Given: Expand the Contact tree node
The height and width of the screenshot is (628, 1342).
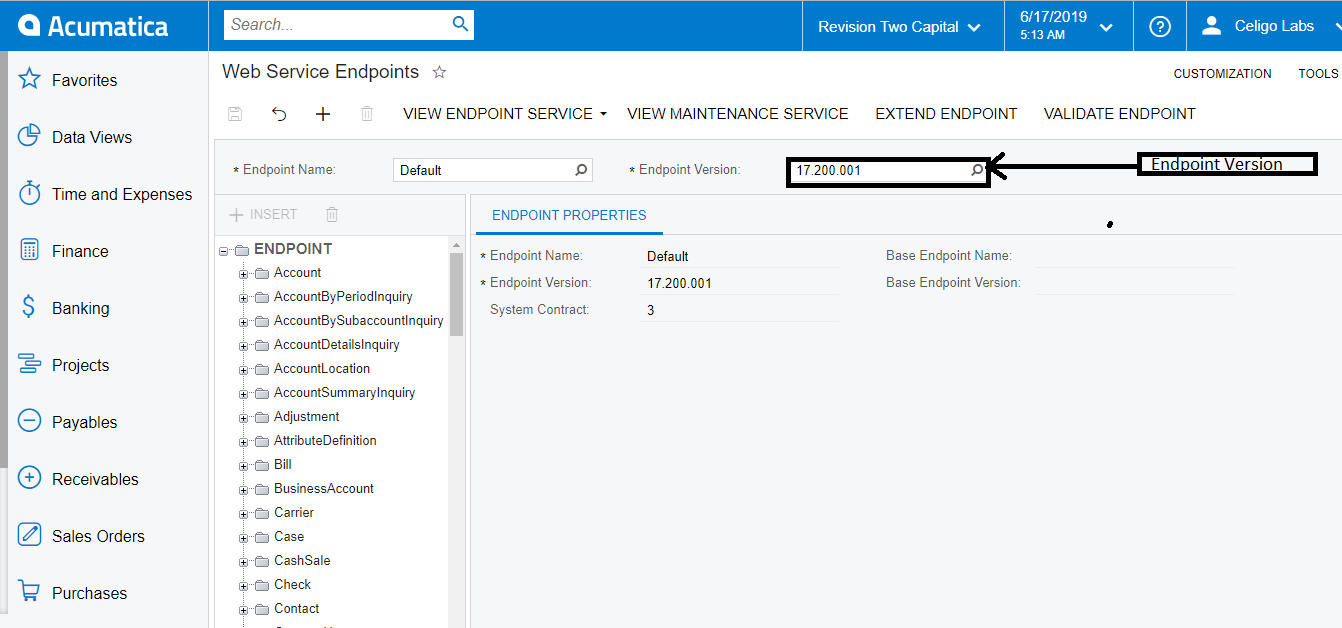Looking at the screenshot, I should pyautogui.click(x=243, y=609).
